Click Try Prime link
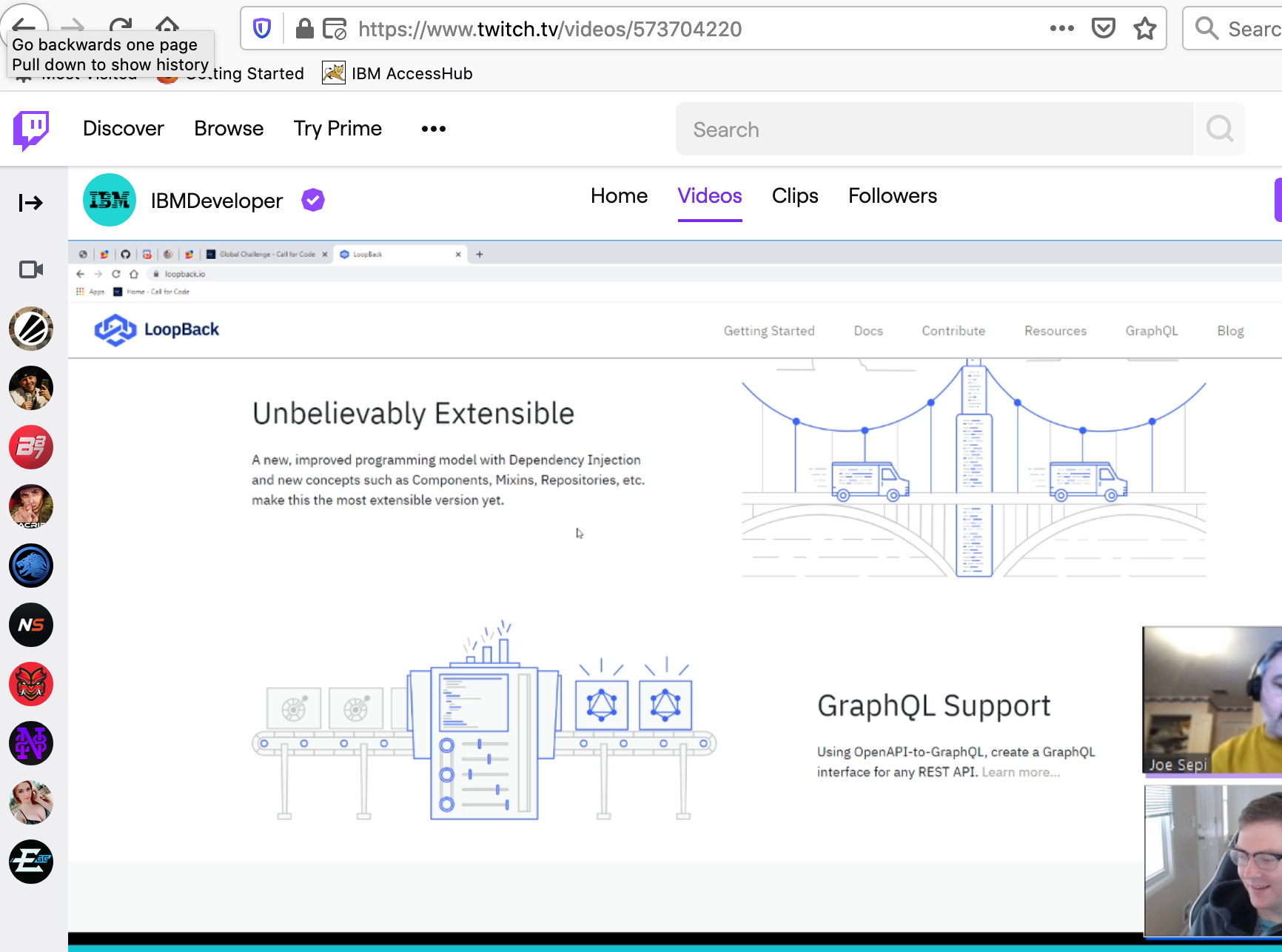 click(x=338, y=129)
